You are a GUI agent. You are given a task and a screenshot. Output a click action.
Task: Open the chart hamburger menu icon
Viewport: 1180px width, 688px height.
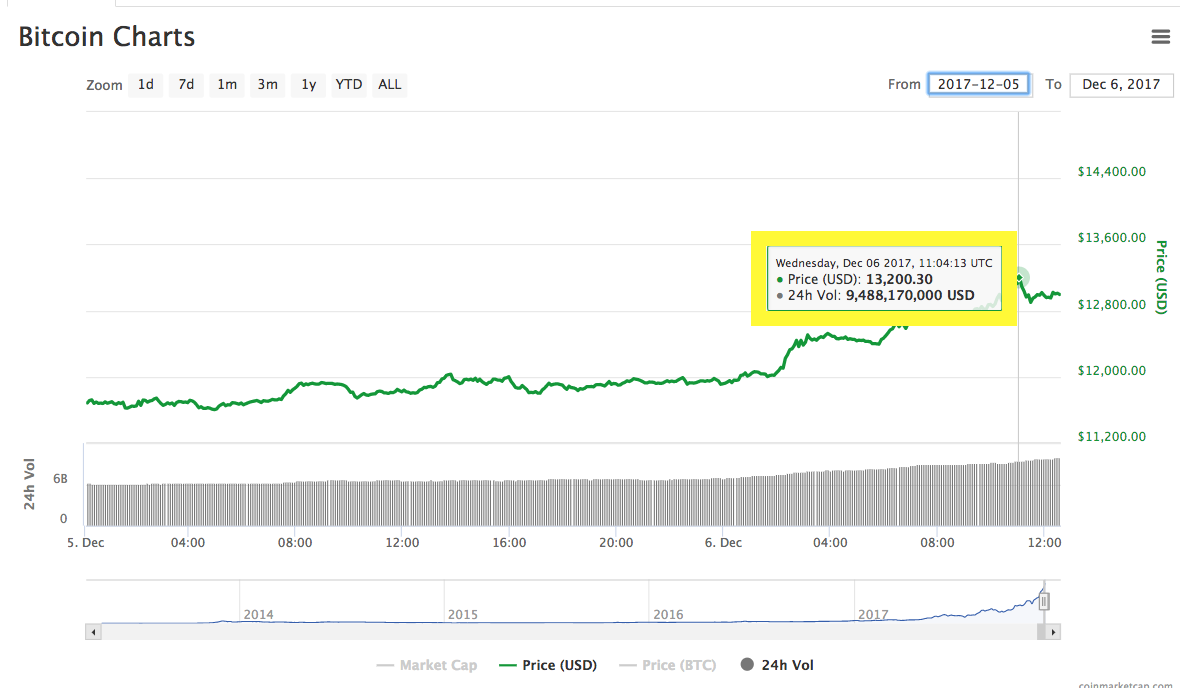(1160, 36)
